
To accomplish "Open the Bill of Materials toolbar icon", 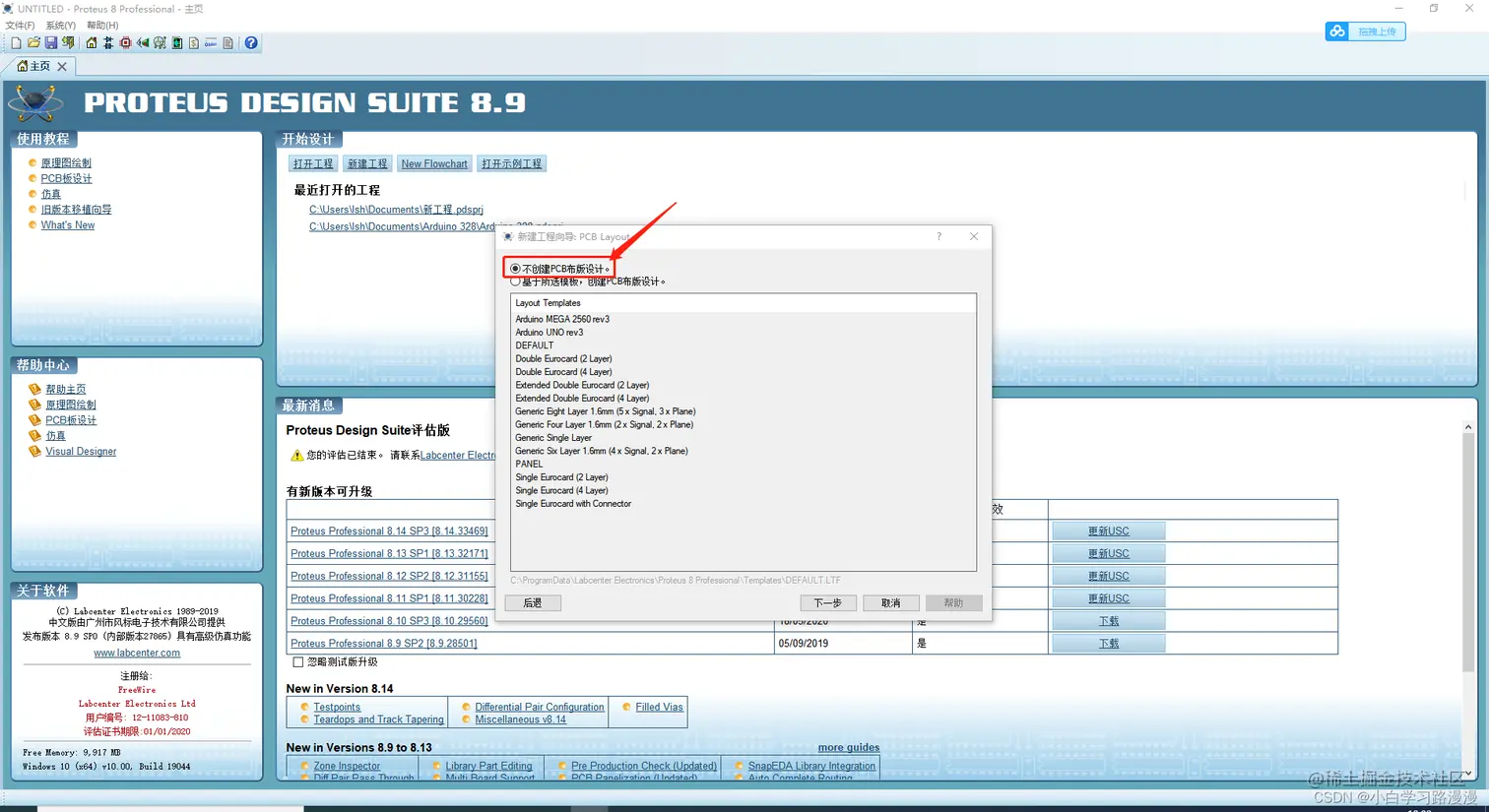I will pyautogui.click(x=194, y=43).
